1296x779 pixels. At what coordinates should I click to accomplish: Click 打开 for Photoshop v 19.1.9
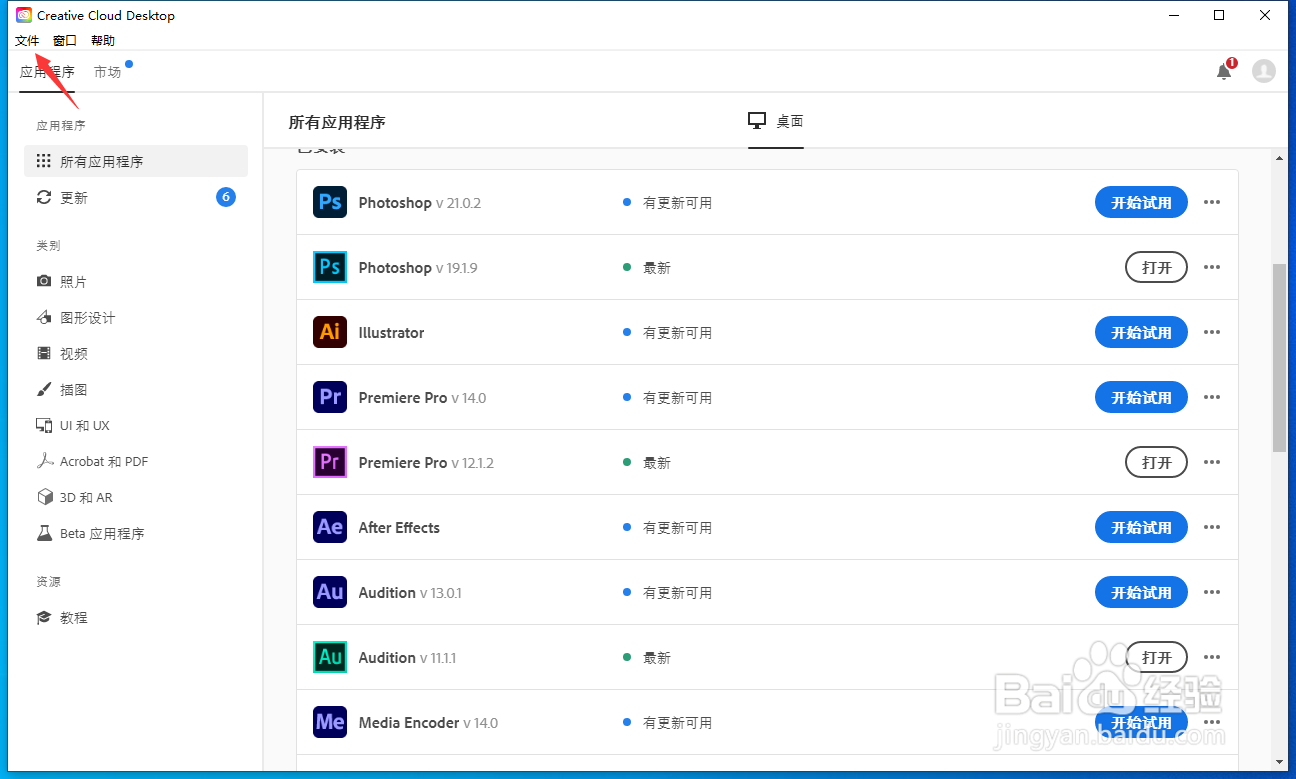(x=1157, y=267)
